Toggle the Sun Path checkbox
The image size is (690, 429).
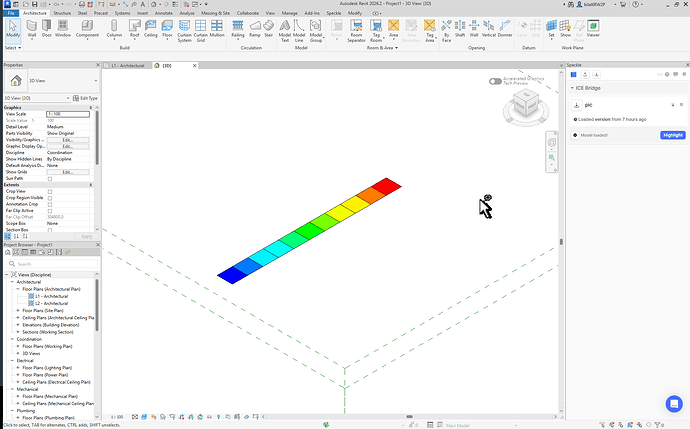50,179
